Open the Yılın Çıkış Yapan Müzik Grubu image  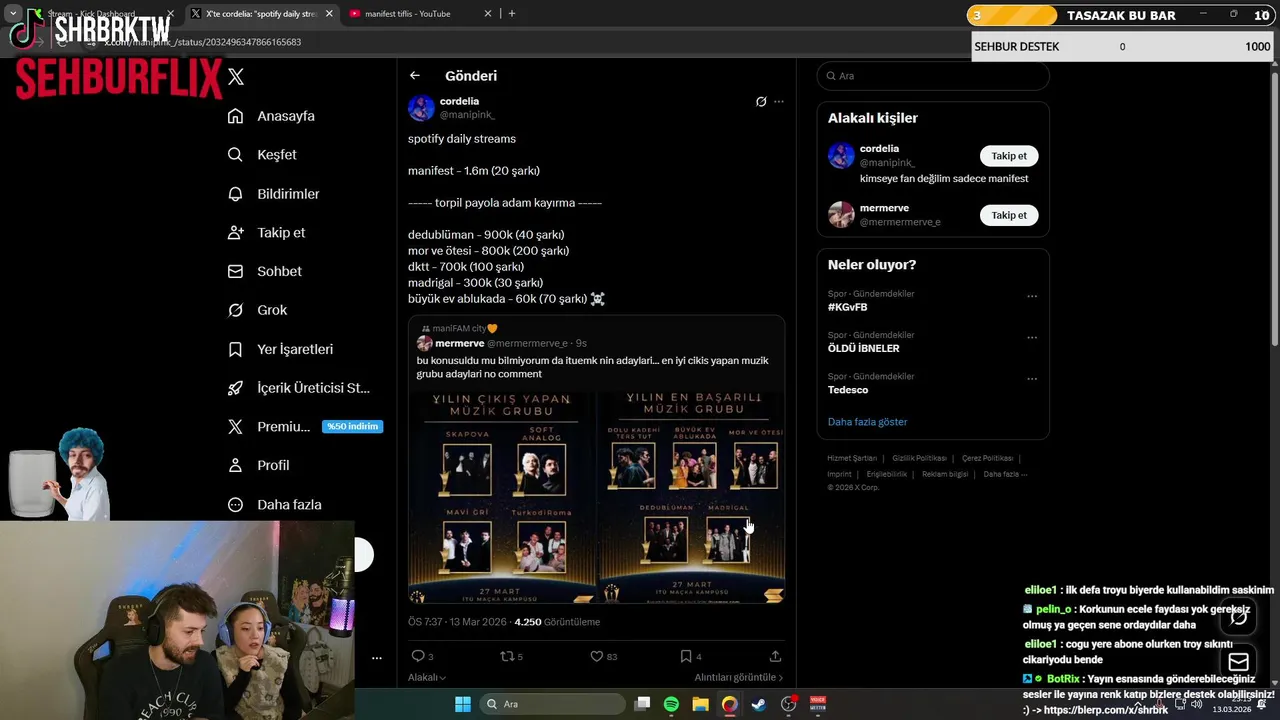click(x=502, y=496)
